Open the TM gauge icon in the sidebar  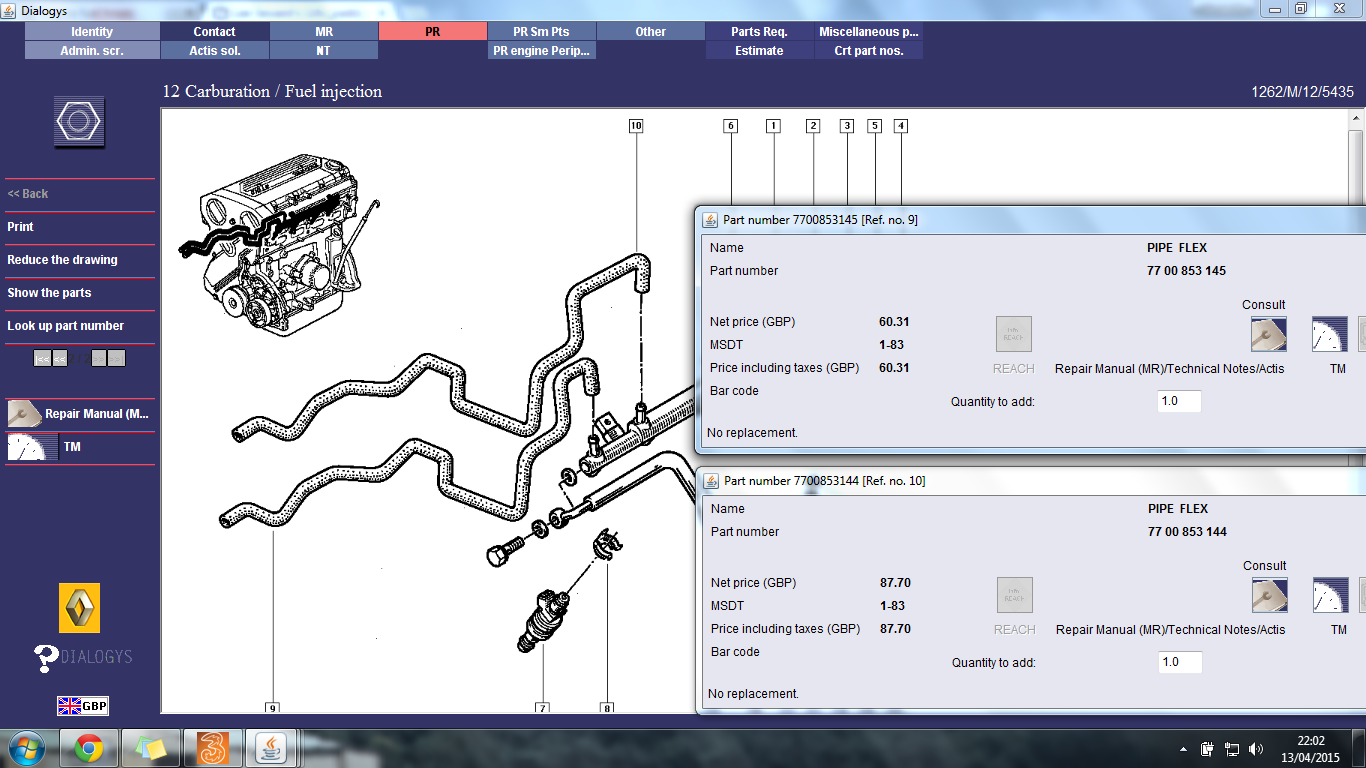[32, 447]
